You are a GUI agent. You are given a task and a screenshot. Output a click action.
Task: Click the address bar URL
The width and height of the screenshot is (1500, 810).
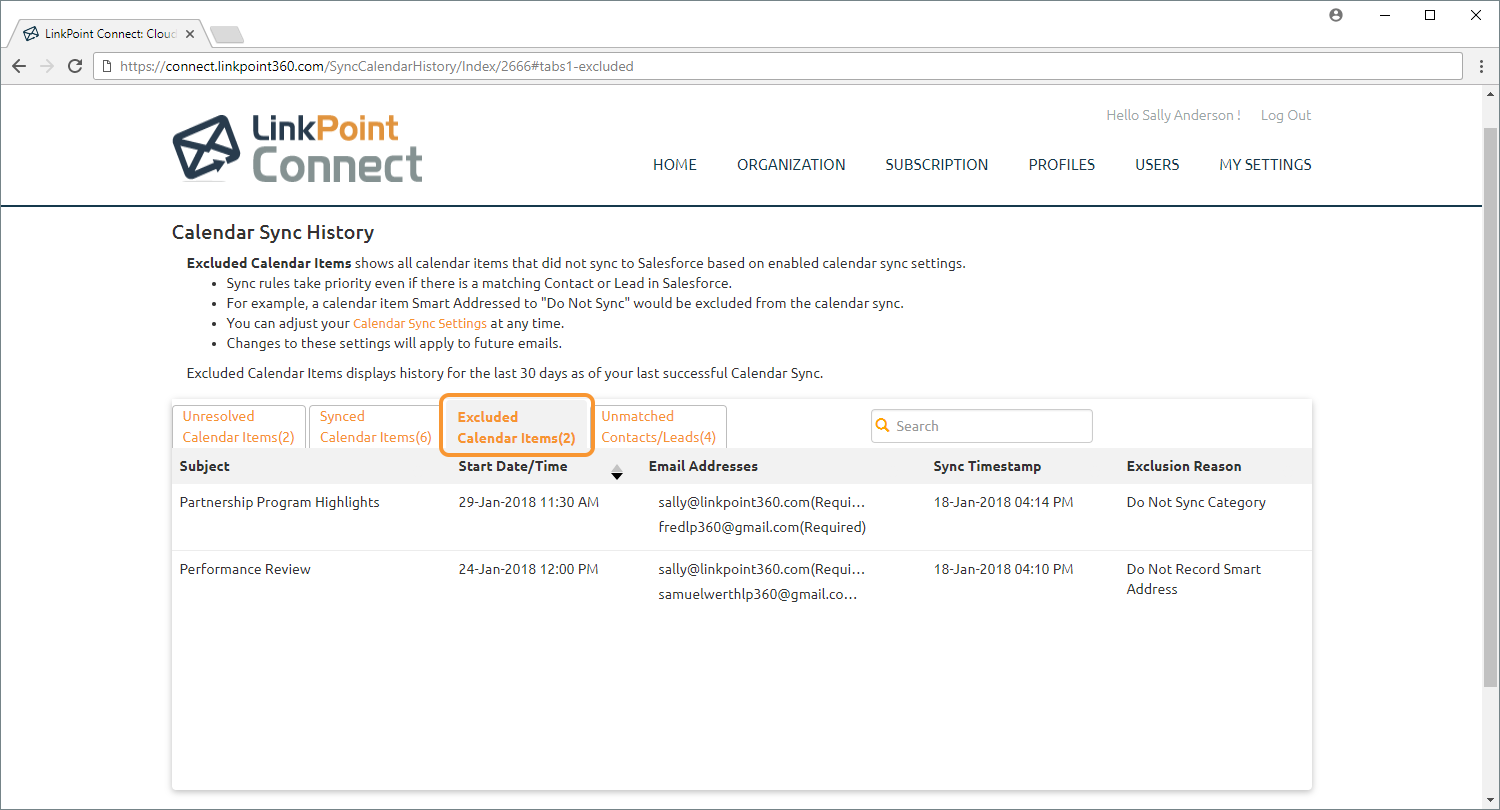tap(376, 67)
